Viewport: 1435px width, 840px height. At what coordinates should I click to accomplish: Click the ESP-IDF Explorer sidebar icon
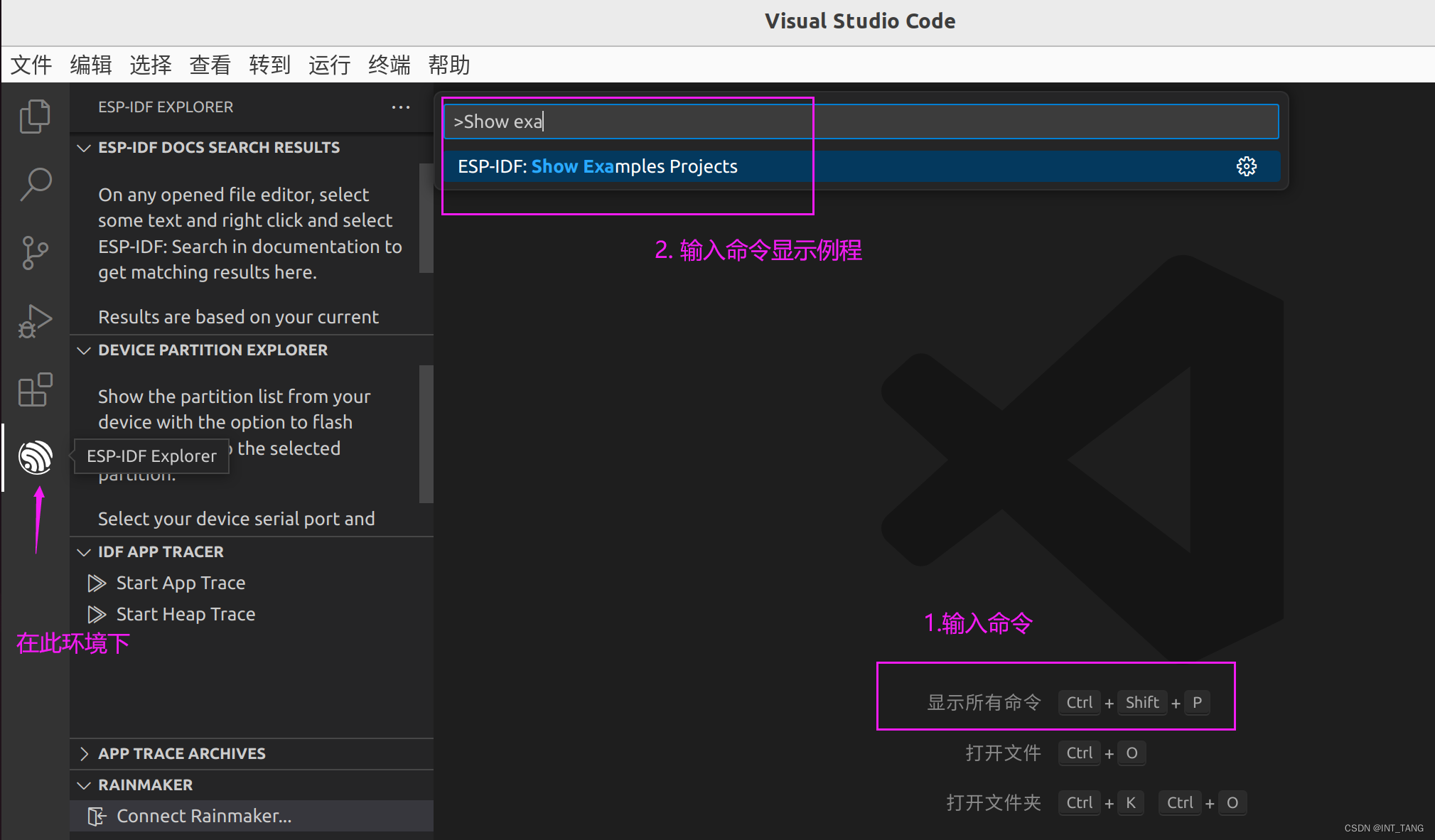[x=36, y=456]
